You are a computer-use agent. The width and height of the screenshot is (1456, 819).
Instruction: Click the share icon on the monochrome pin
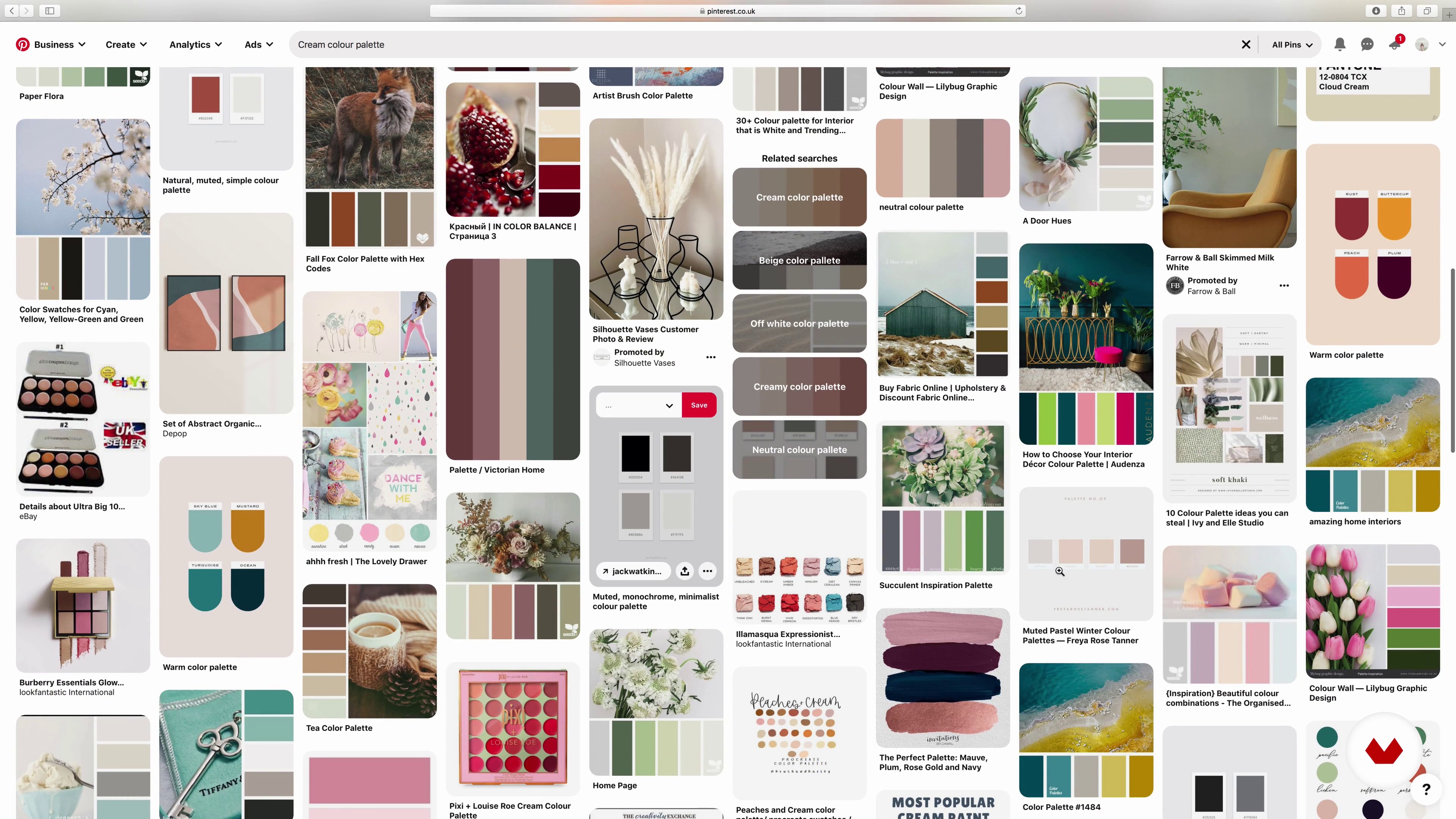(684, 571)
